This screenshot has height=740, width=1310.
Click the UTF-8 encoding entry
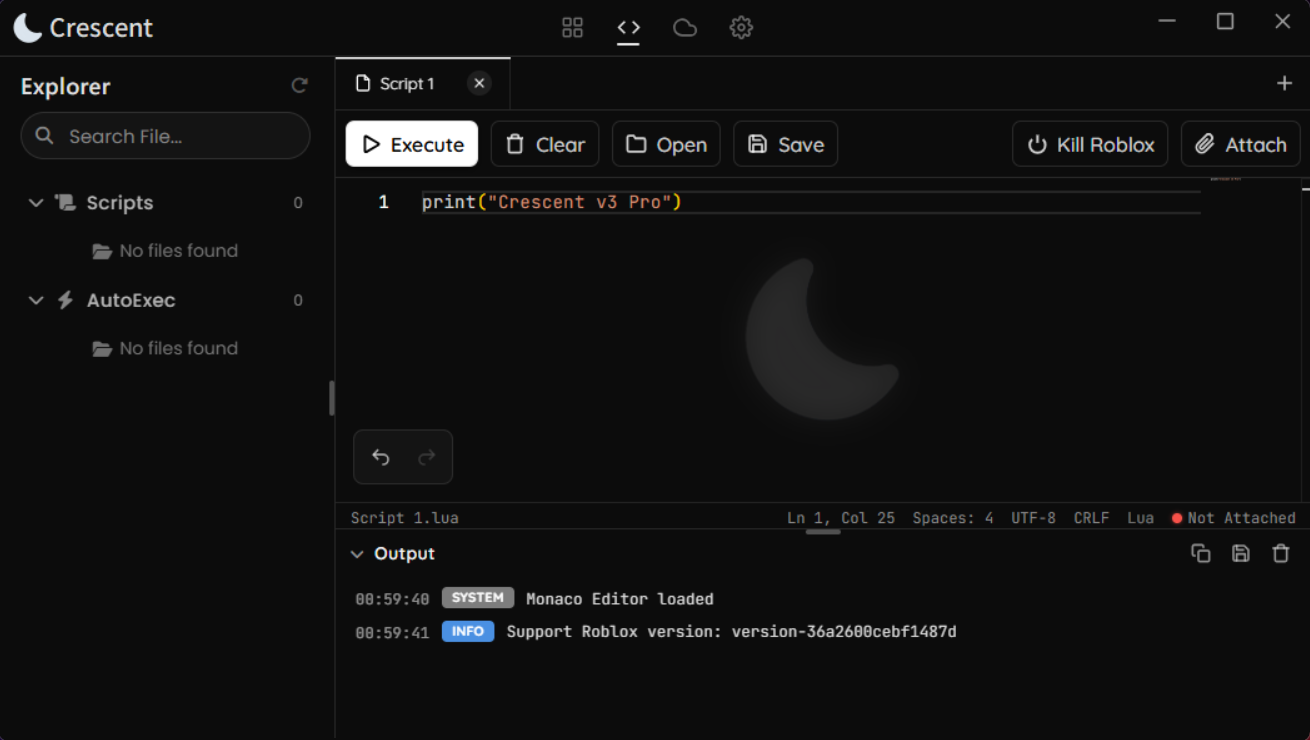[x=1033, y=518]
